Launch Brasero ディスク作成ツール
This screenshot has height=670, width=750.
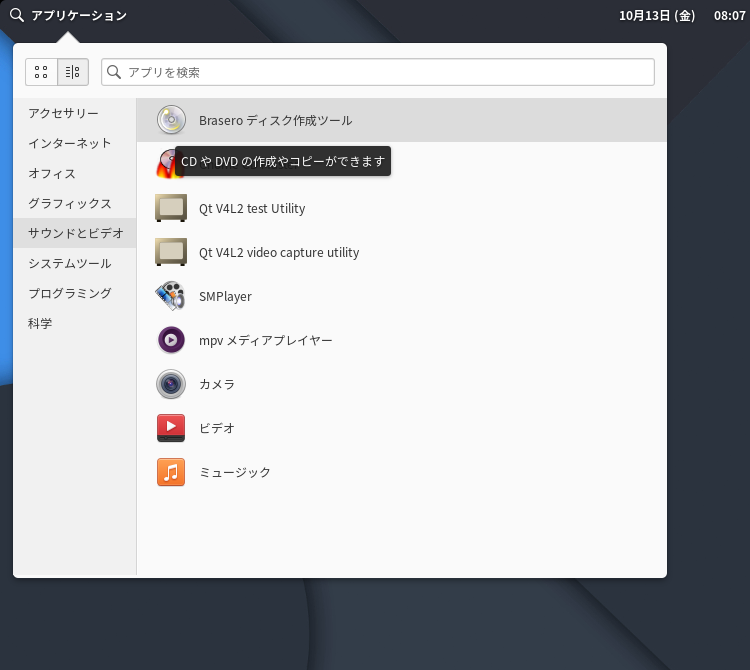pos(401,120)
